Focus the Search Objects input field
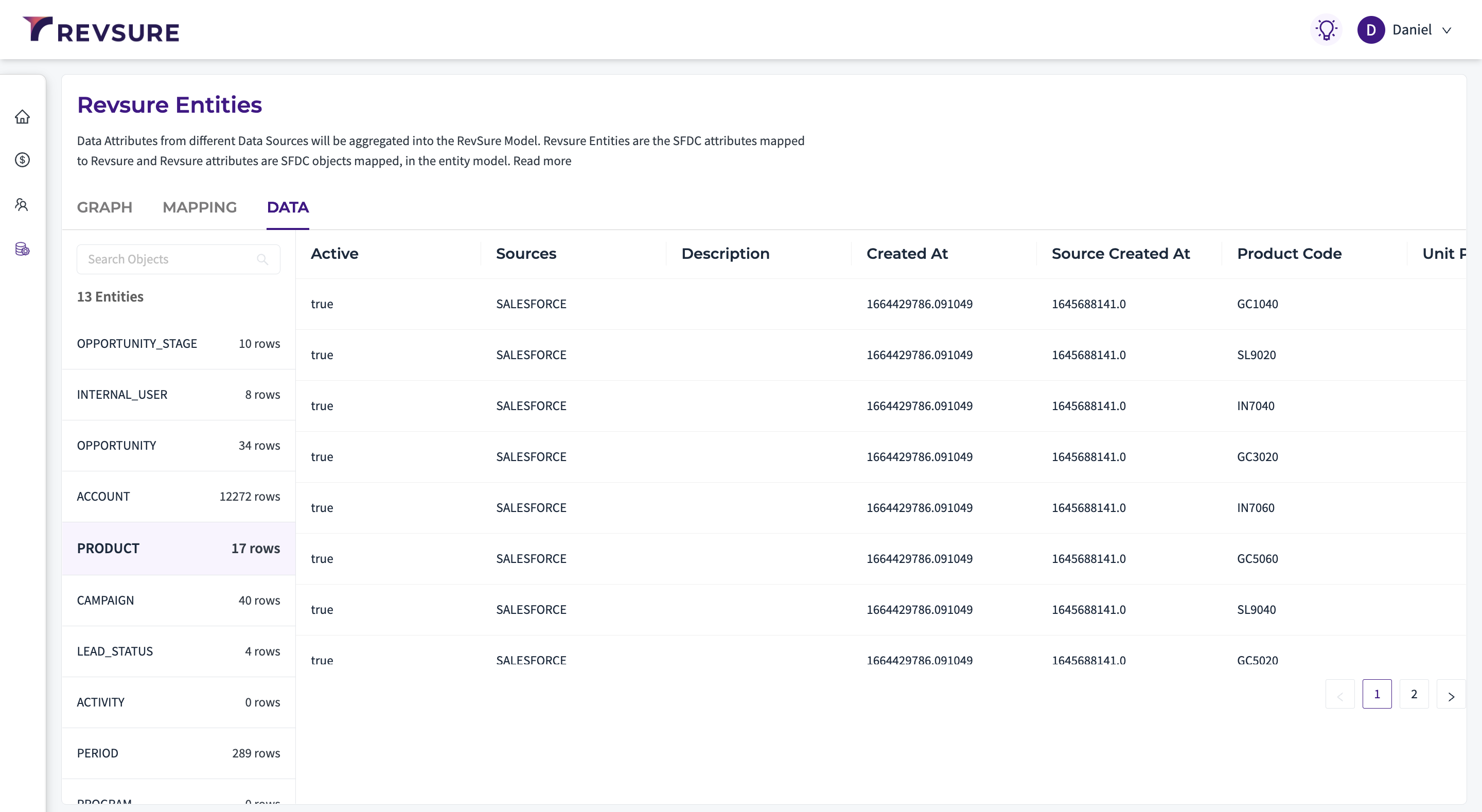Screen dimensions: 1482x812 pyautogui.click(x=179, y=259)
